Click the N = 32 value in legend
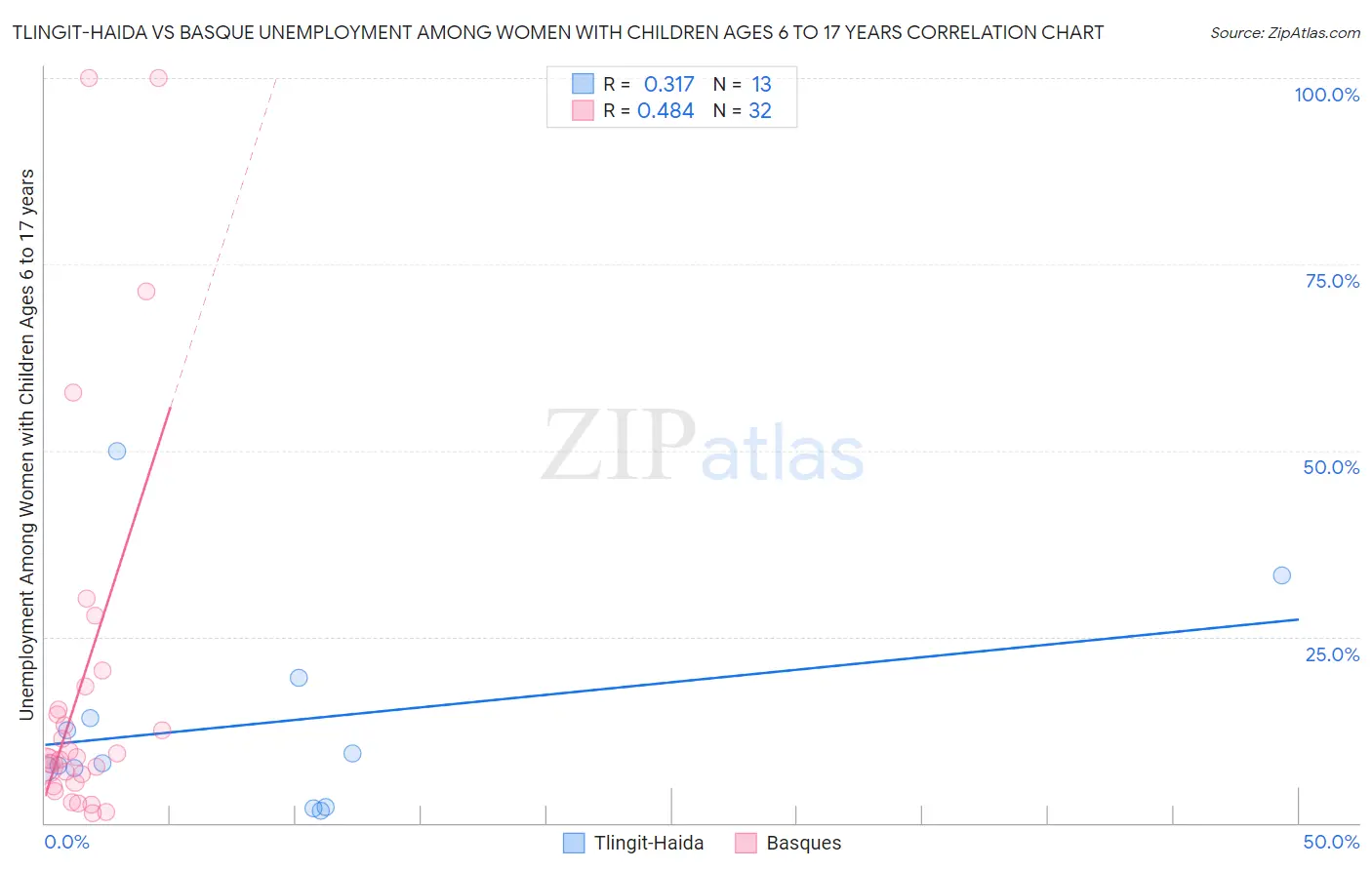The width and height of the screenshot is (1372, 870). 743,110
